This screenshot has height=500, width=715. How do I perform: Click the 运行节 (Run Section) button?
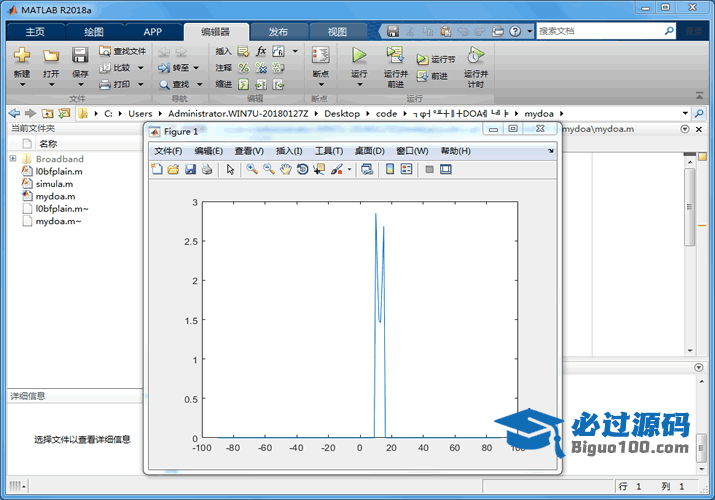435,59
